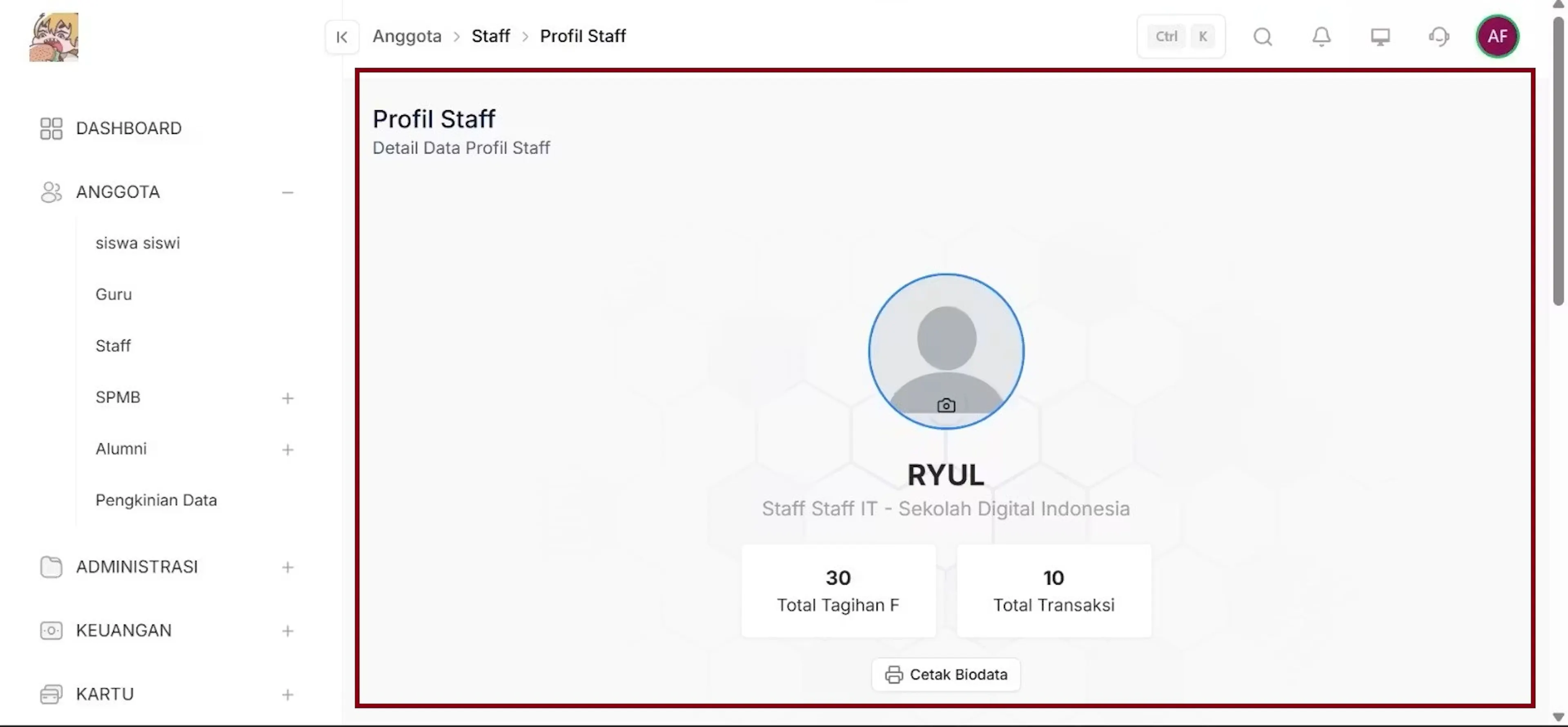Go to Anggota in the breadcrumb
1568x727 pixels.
pos(407,36)
